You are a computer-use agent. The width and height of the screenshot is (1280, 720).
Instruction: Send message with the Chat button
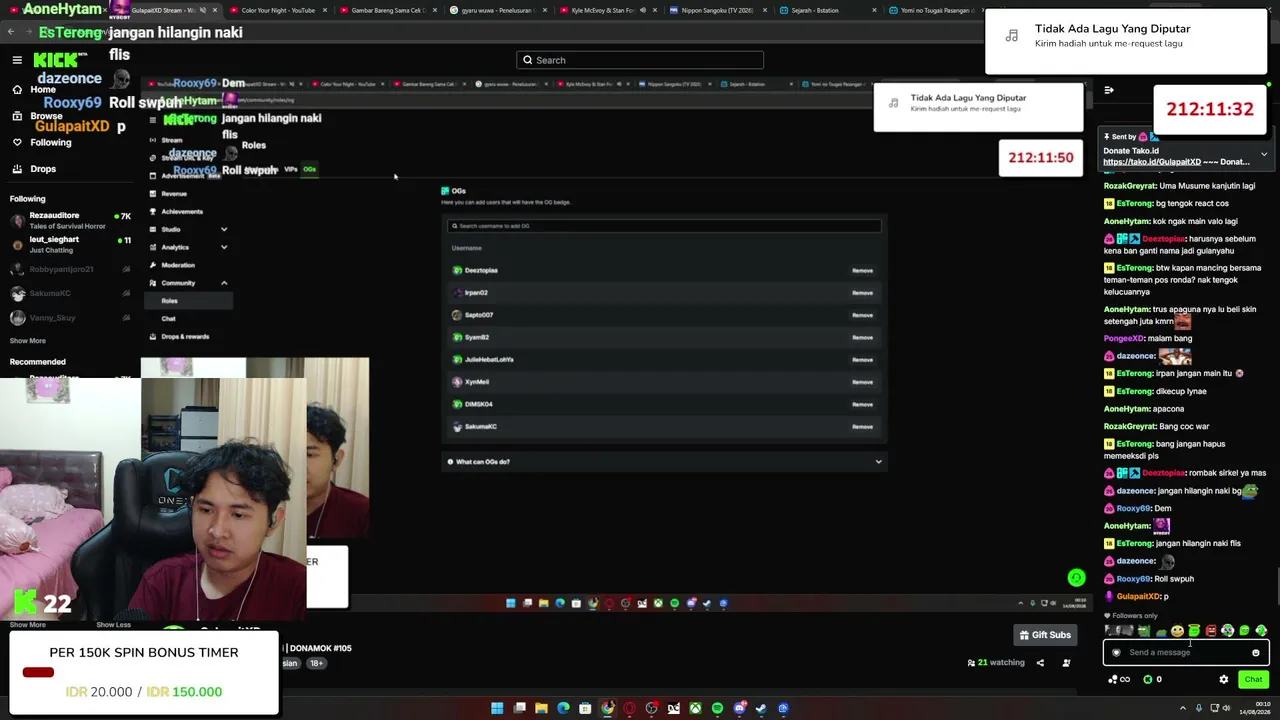tap(1253, 679)
